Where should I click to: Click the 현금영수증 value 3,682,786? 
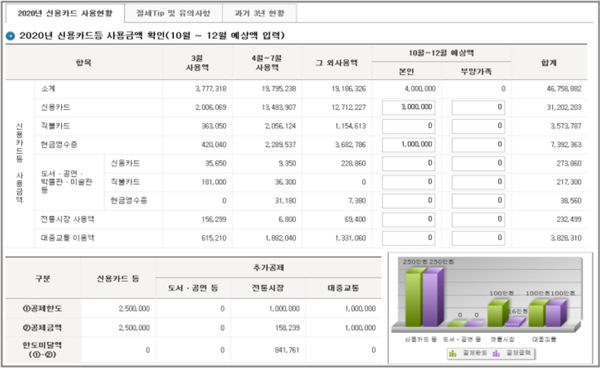350,145
